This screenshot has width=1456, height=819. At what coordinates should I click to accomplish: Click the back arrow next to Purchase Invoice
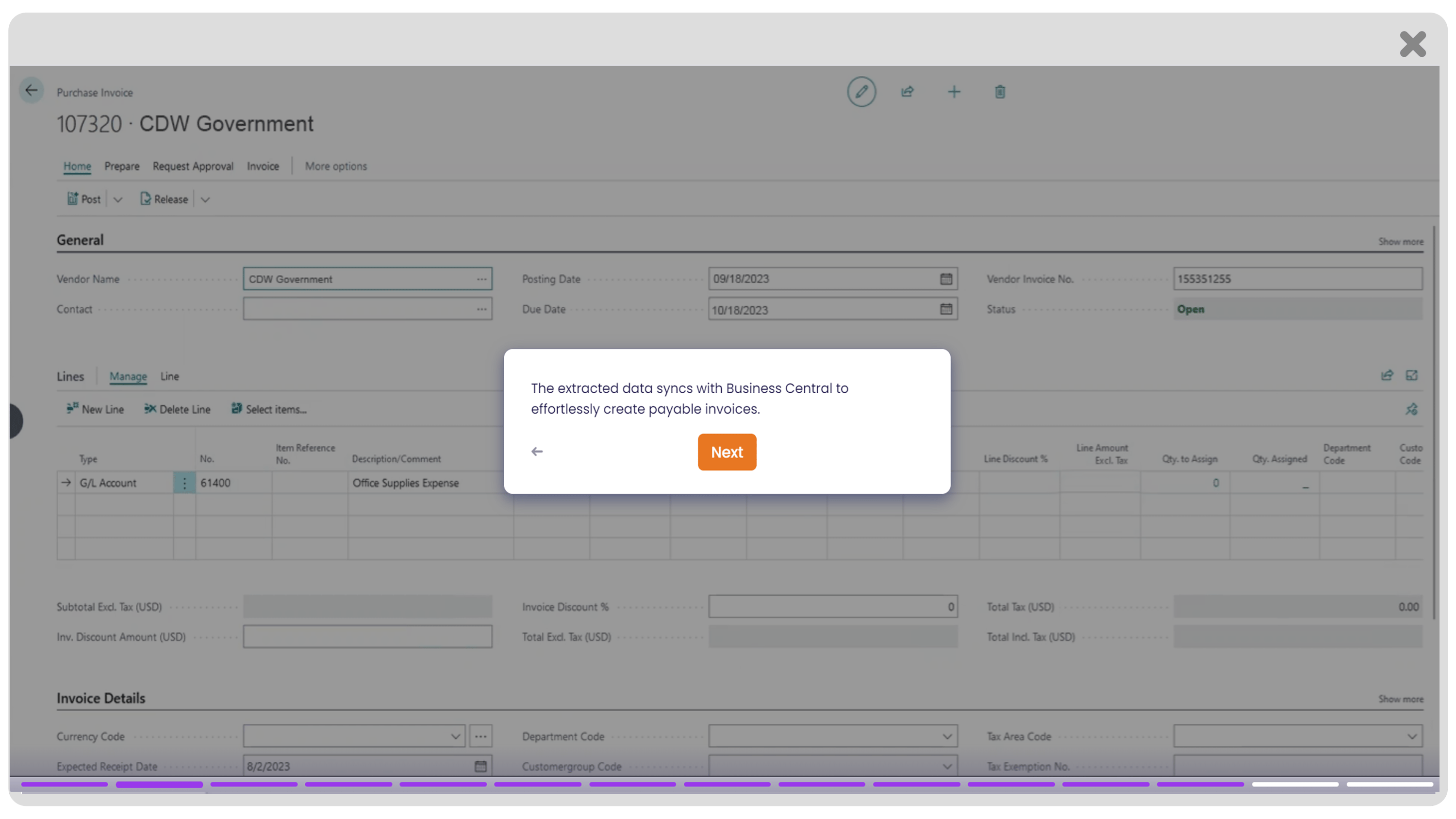coord(31,90)
